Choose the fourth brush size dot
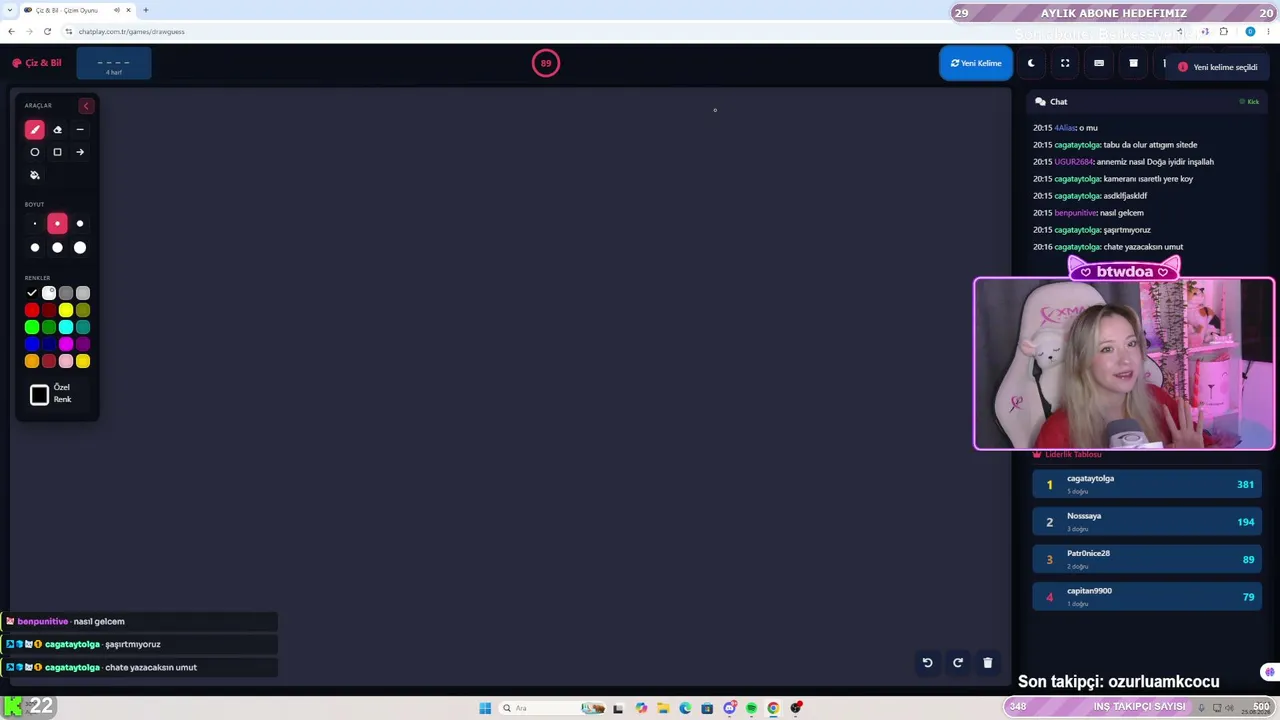1280x720 pixels. point(35,247)
